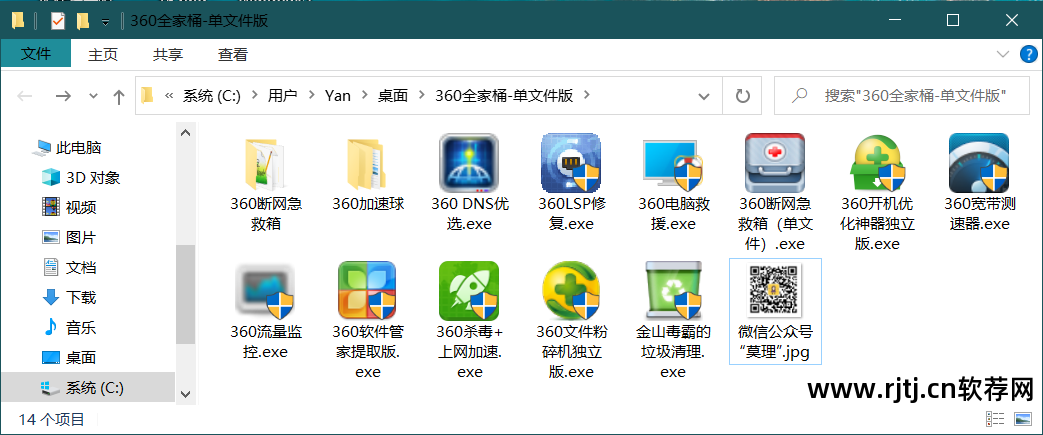The image size is (1043, 435).
Task: Select the 360软件管家提取版.exe icon
Action: click(x=367, y=291)
